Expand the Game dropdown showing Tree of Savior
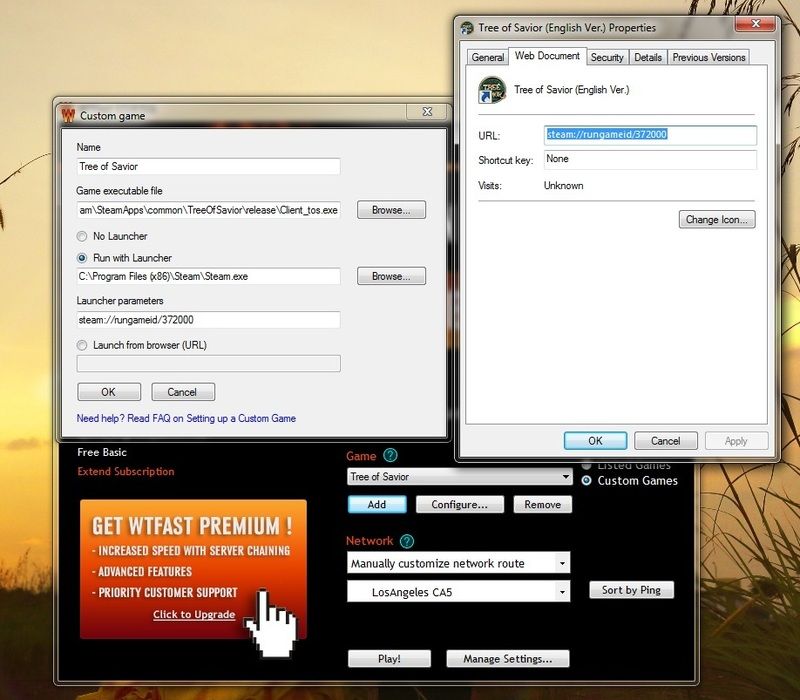Image resolution: width=800 pixels, height=700 pixels. click(565, 477)
